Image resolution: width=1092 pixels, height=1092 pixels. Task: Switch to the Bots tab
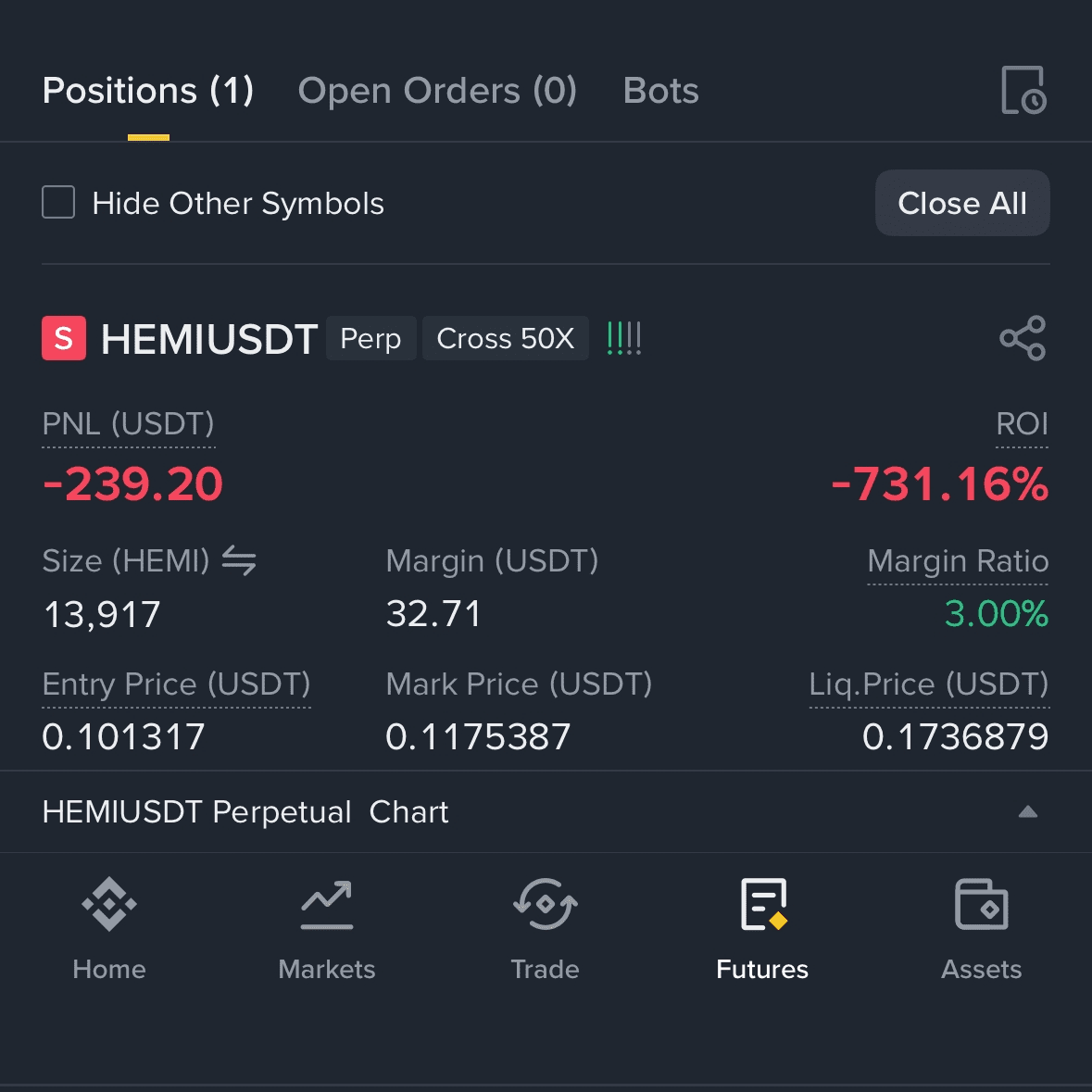(x=661, y=91)
